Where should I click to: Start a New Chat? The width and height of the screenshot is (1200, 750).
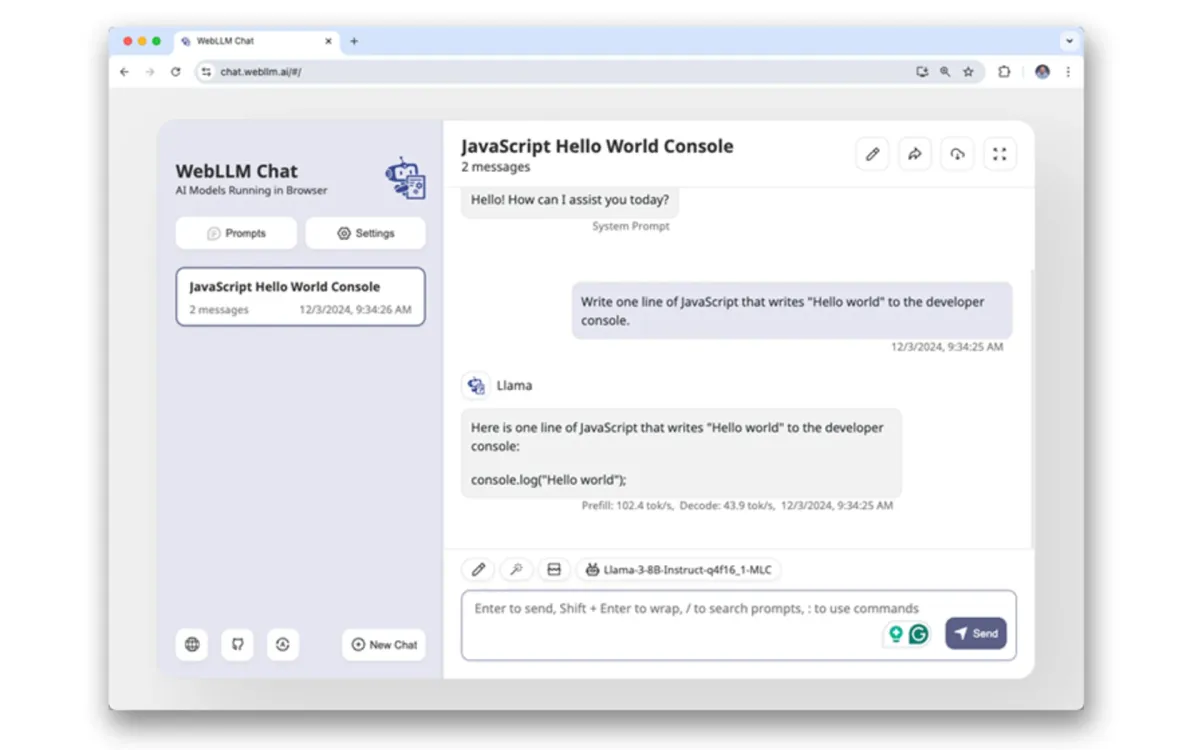[384, 645]
